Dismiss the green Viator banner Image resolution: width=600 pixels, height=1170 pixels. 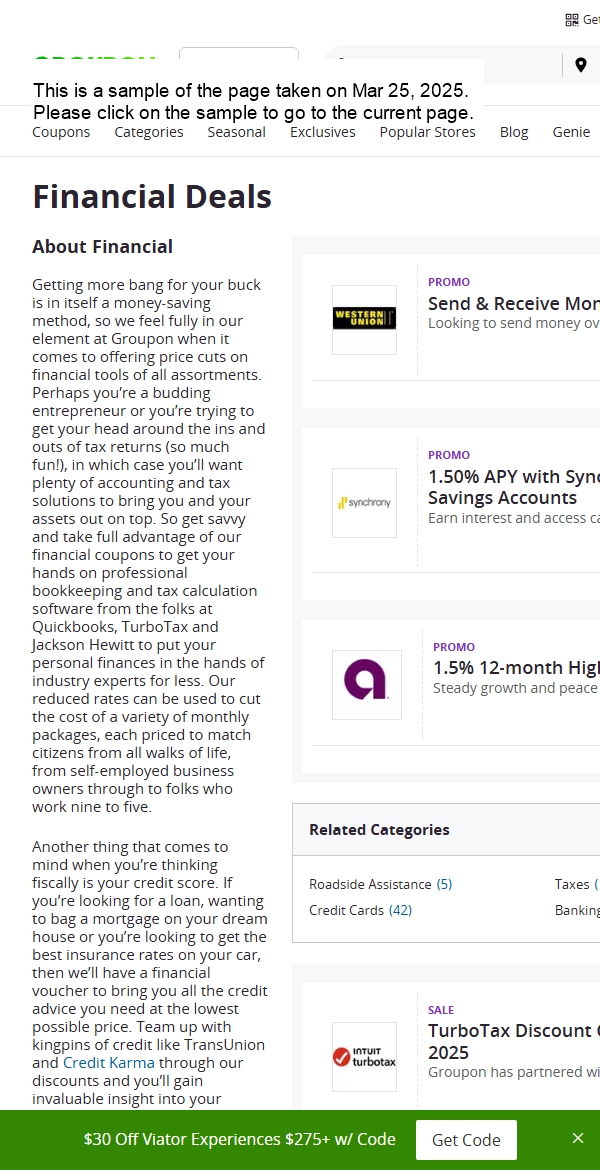pos(578,1138)
